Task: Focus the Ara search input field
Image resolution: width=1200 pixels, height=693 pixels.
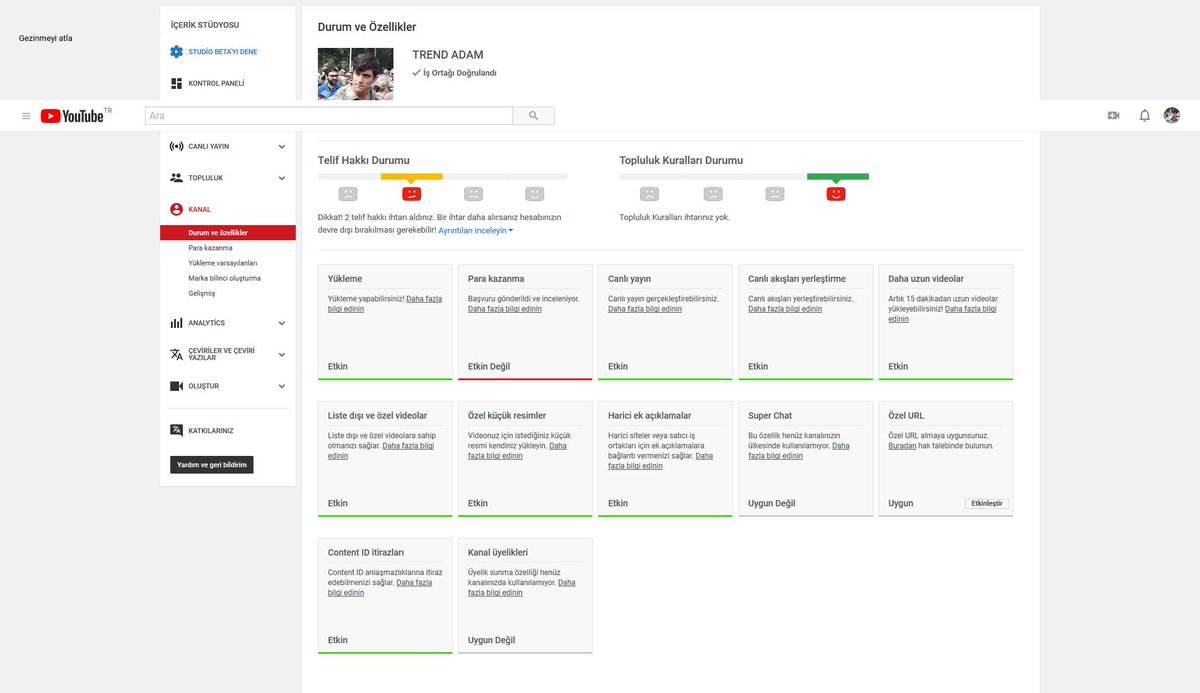Action: pyautogui.click(x=329, y=116)
